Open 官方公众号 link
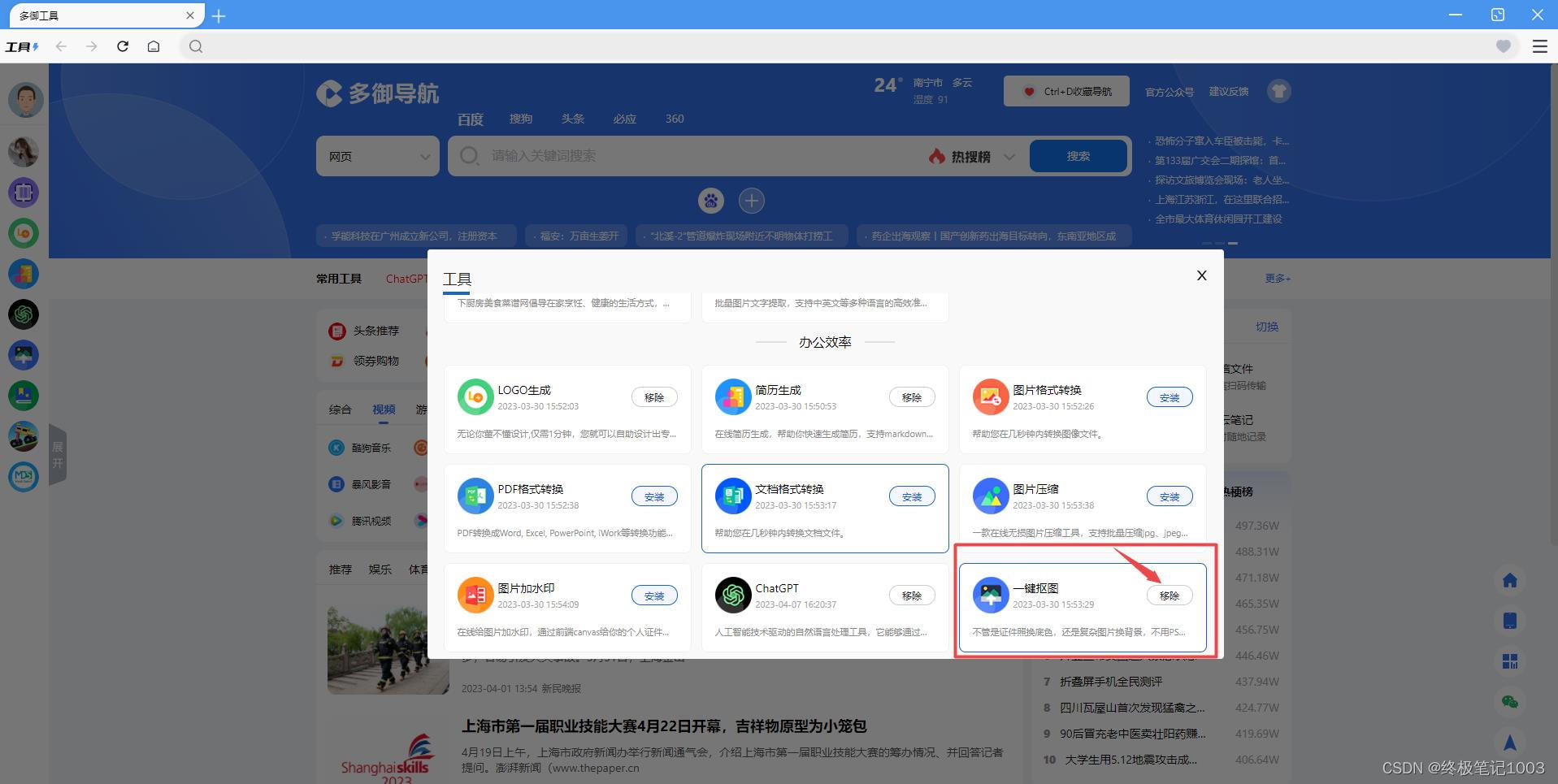1558x784 pixels. [x=1170, y=92]
